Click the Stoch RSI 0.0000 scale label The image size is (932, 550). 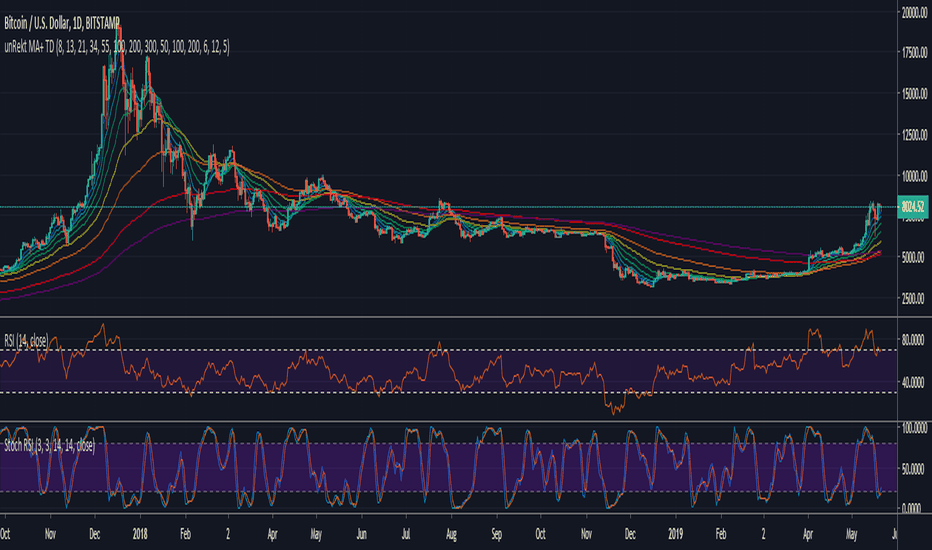click(912, 508)
